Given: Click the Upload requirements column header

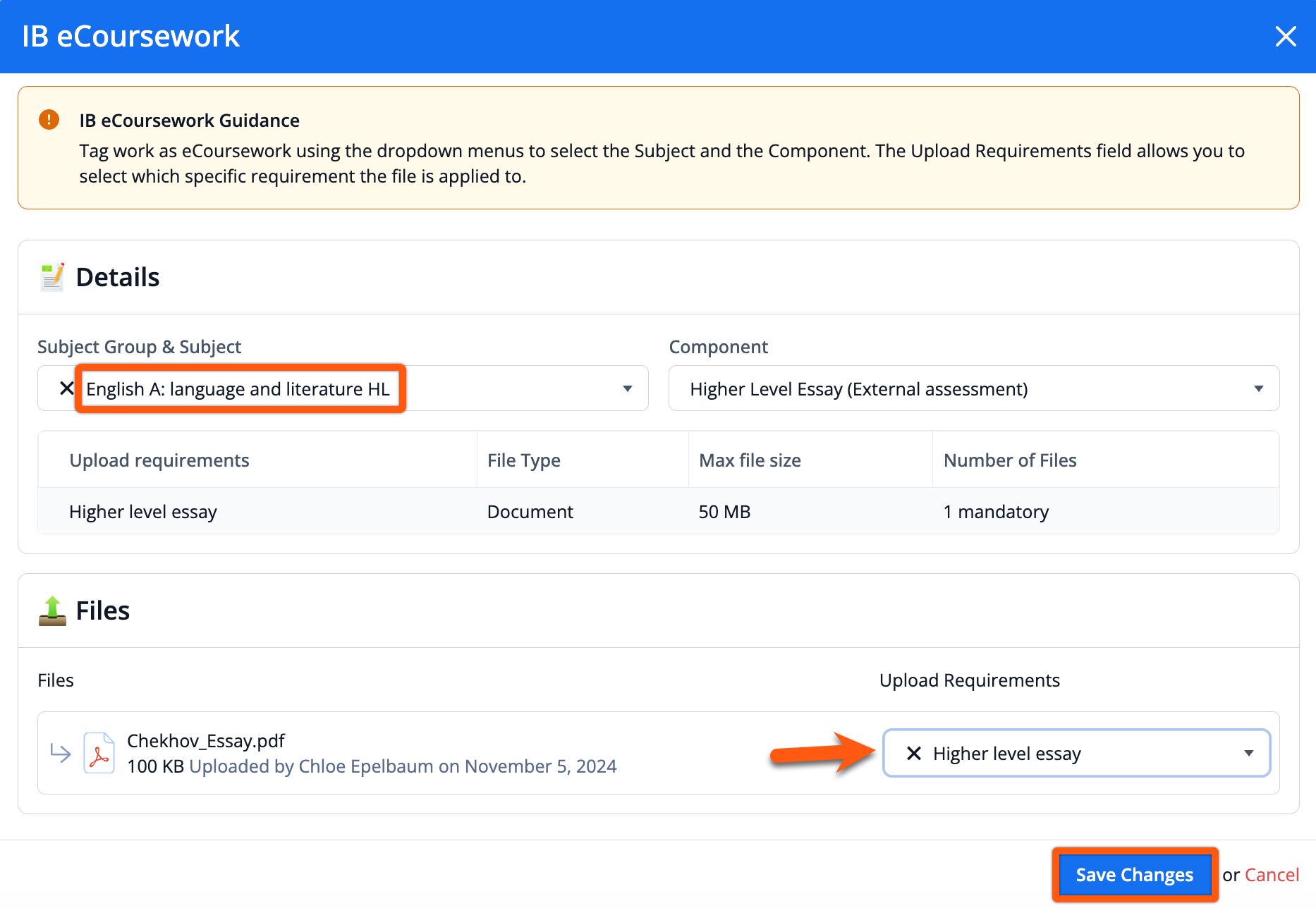Looking at the screenshot, I should (x=159, y=460).
